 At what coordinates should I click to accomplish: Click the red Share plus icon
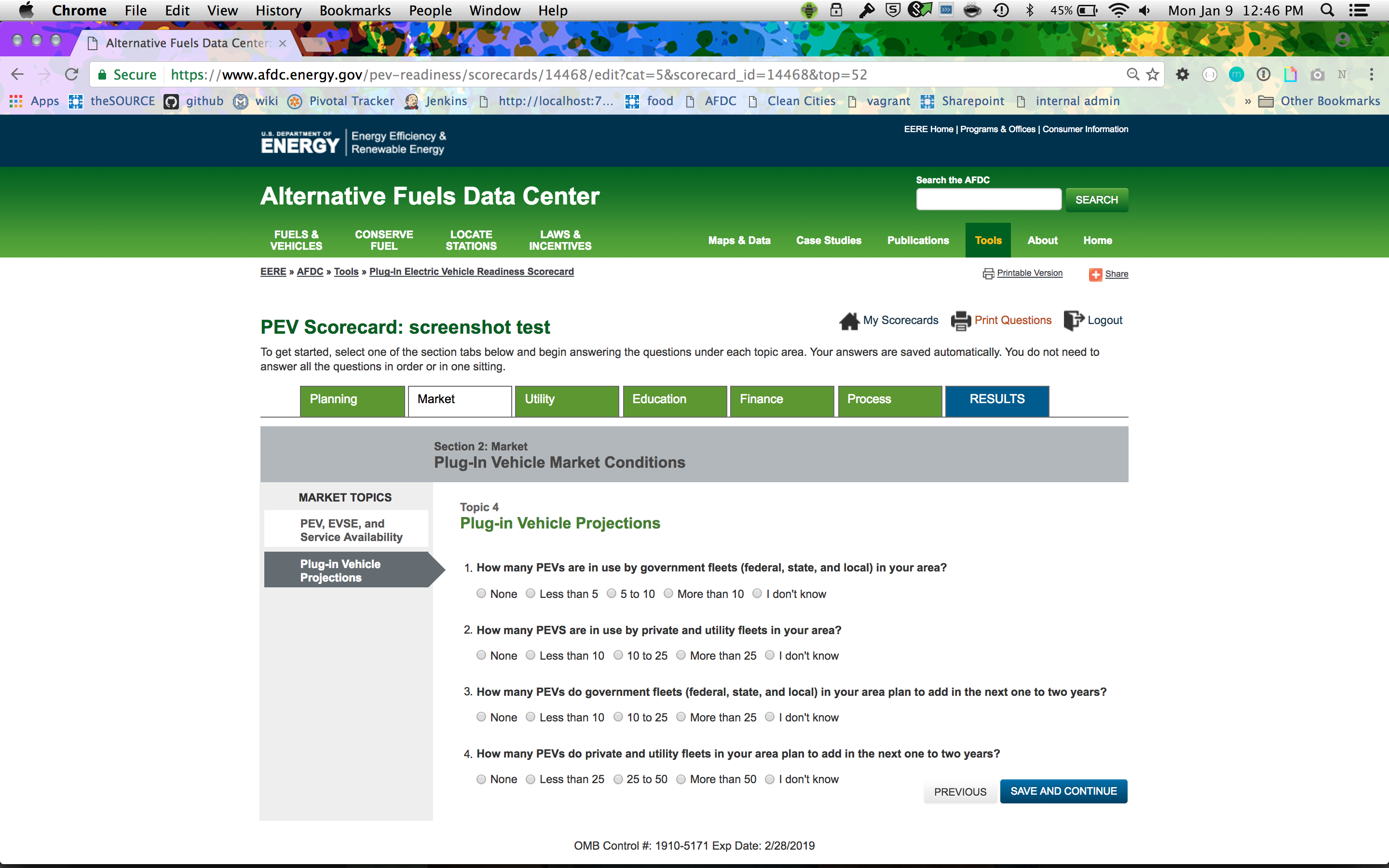click(1095, 274)
